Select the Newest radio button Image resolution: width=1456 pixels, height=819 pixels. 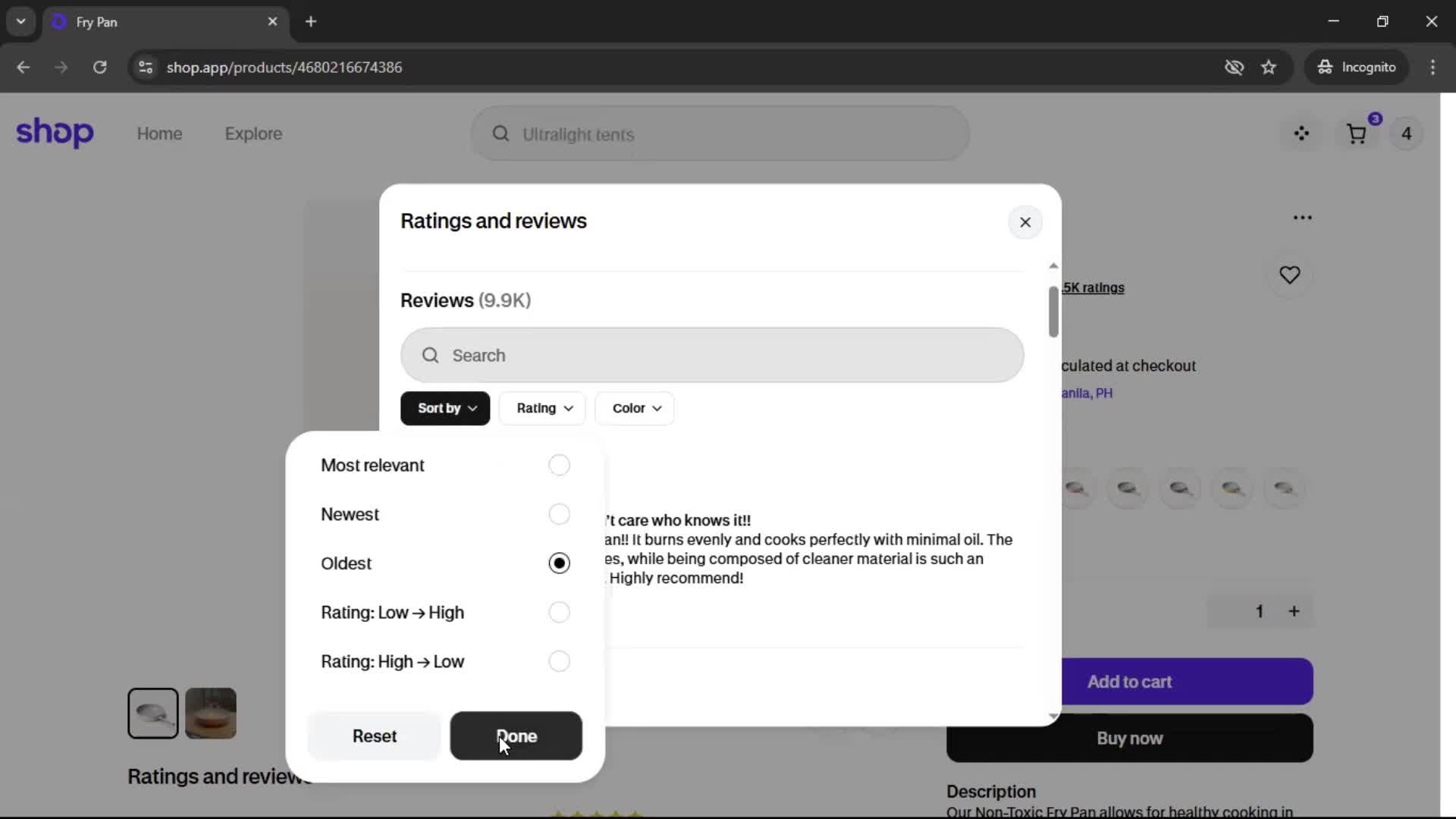[x=559, y=514]
